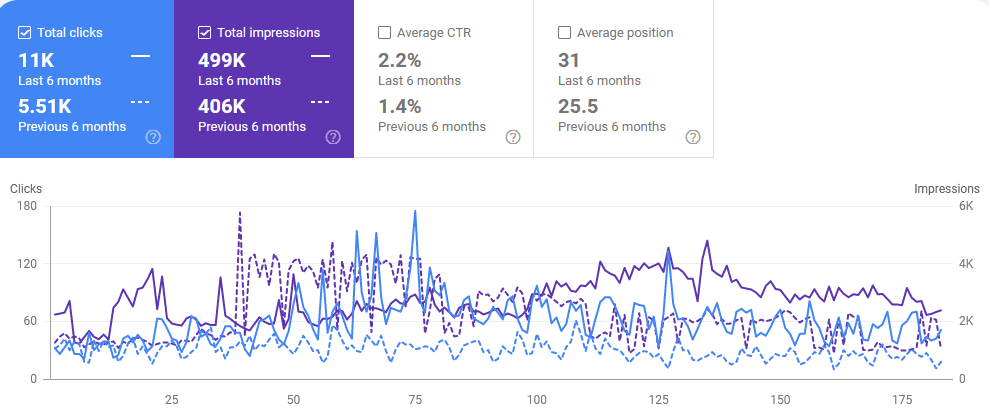The width and height of the screenshot is (989, 413).
Task: Click the 25.5 previous position value
Action: coord(578,106)
